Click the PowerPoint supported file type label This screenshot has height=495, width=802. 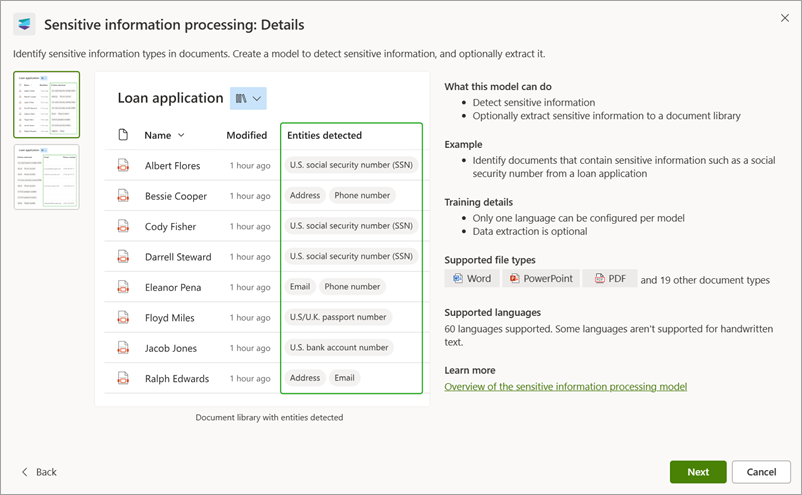pyautogui.click(x=548, y=278)
